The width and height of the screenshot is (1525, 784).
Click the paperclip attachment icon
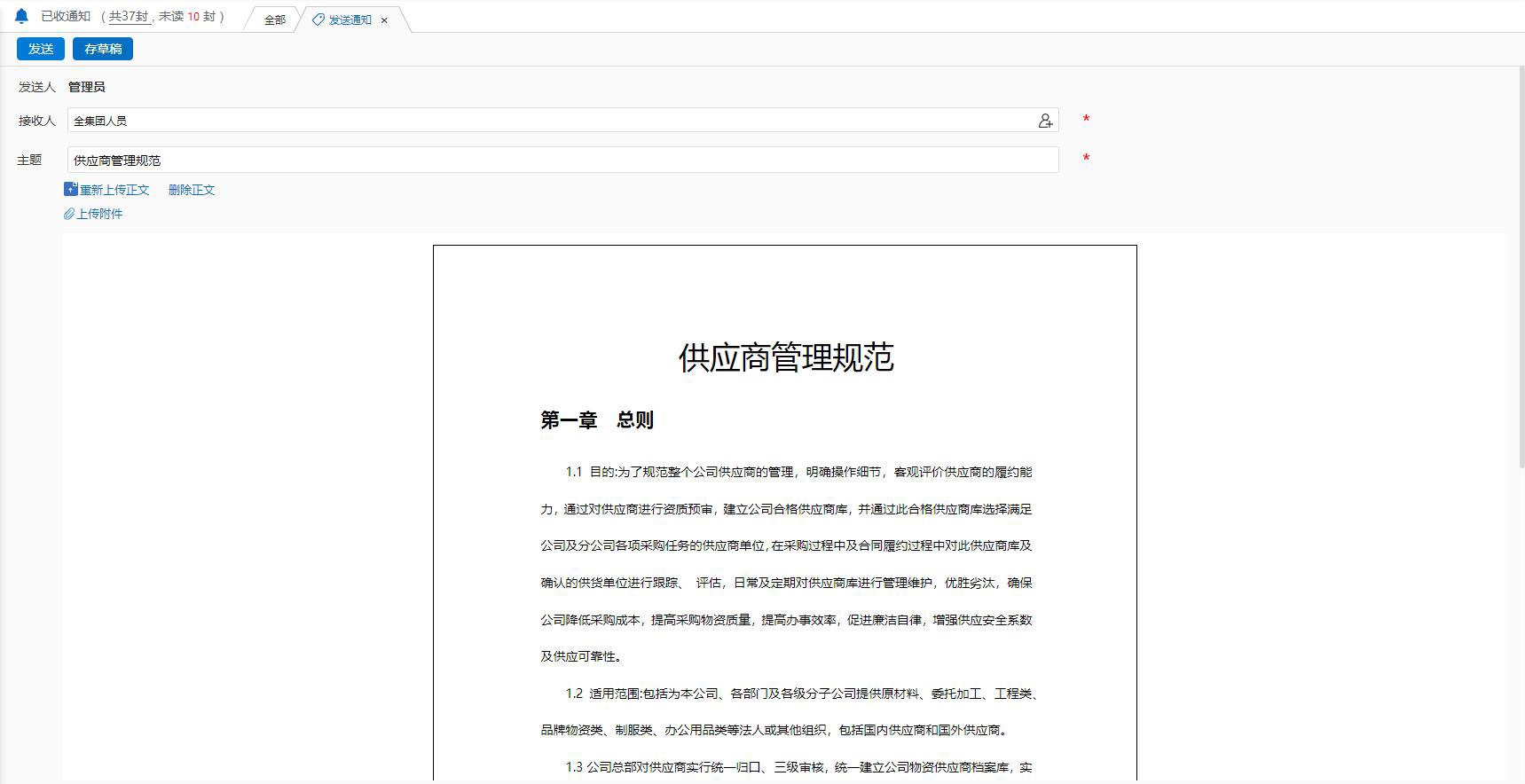[69, 214]
